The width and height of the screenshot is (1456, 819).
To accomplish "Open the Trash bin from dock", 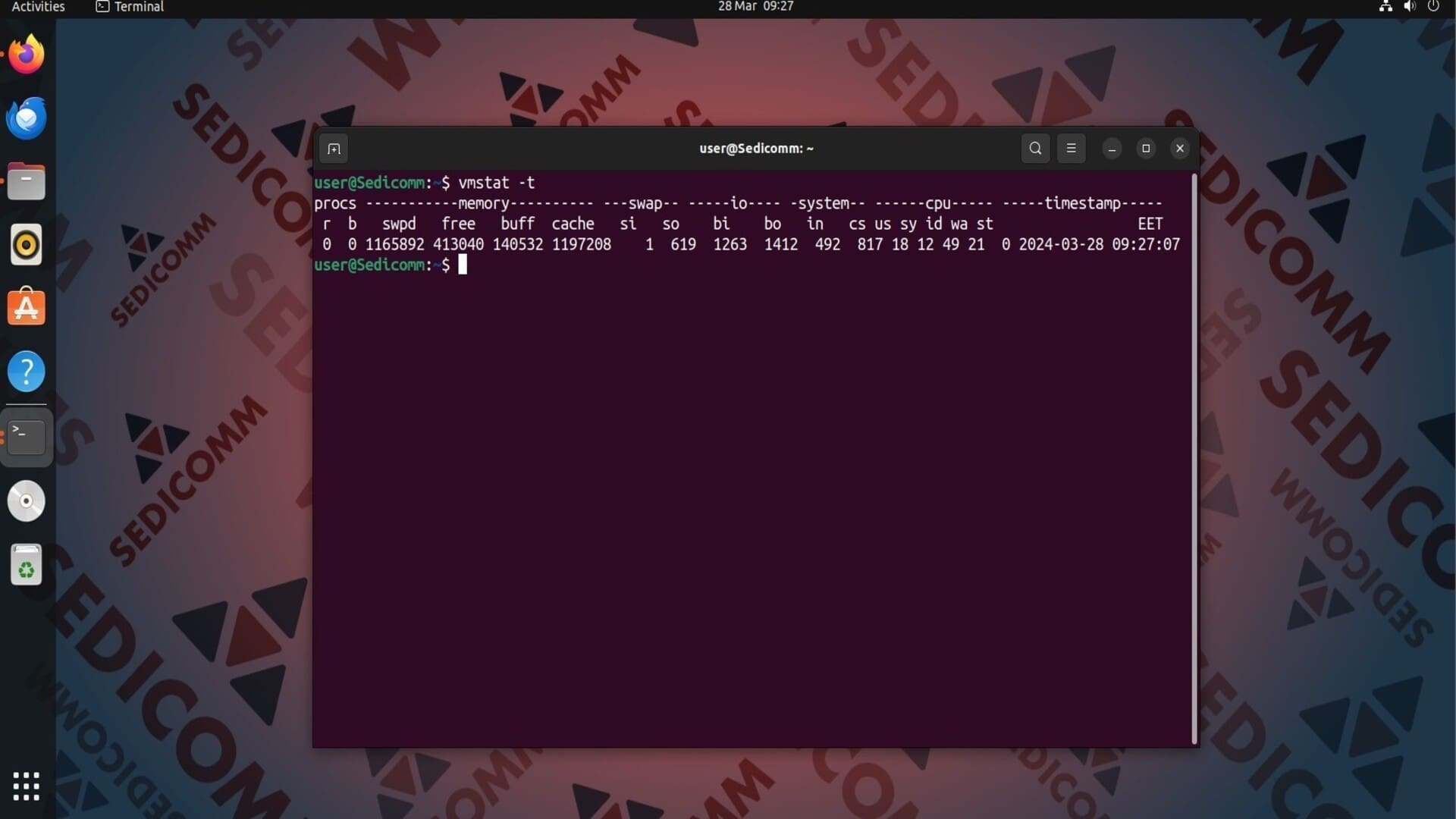I will [x=27, y=565].
